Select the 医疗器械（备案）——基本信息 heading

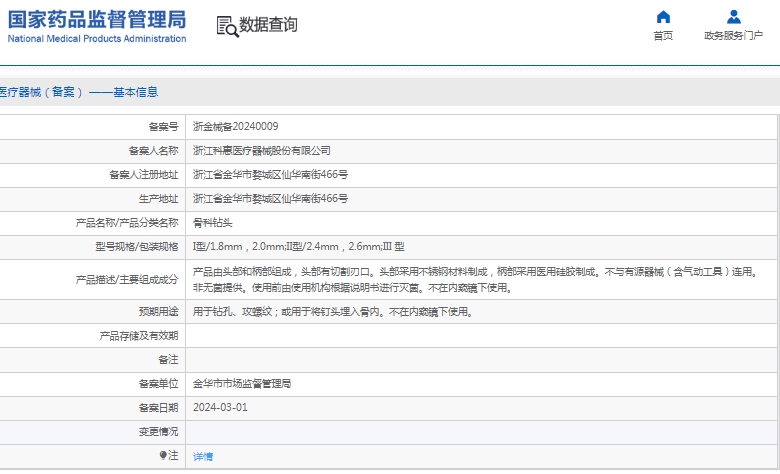pos(79,92)
